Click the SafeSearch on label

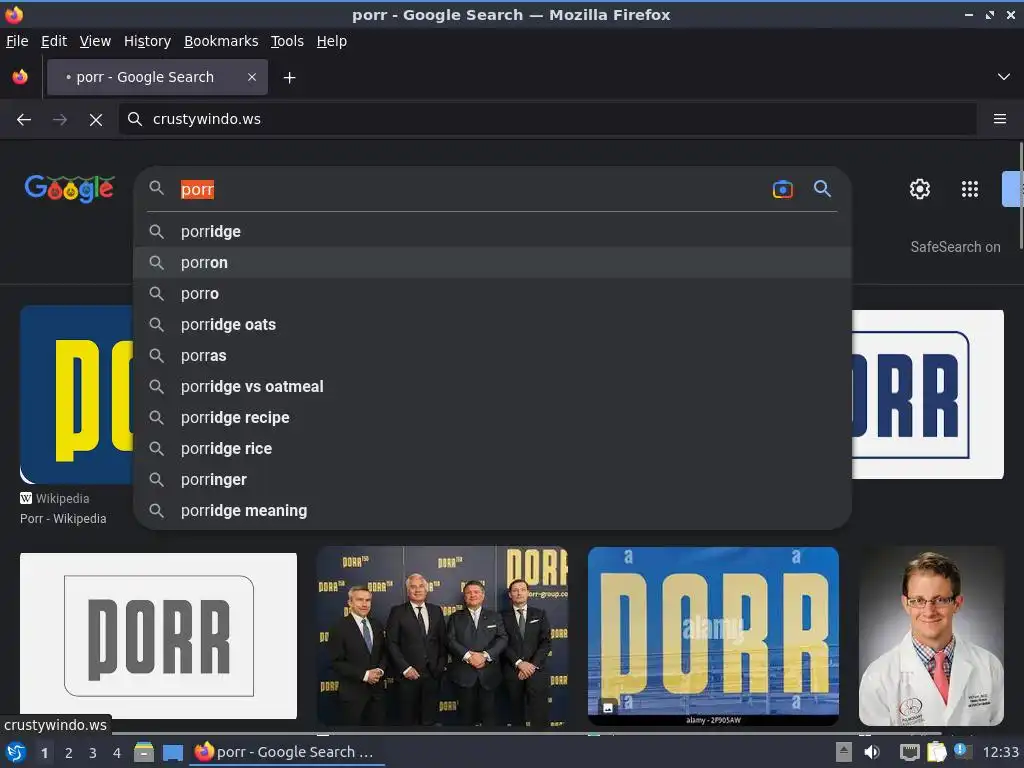[955, 247]
